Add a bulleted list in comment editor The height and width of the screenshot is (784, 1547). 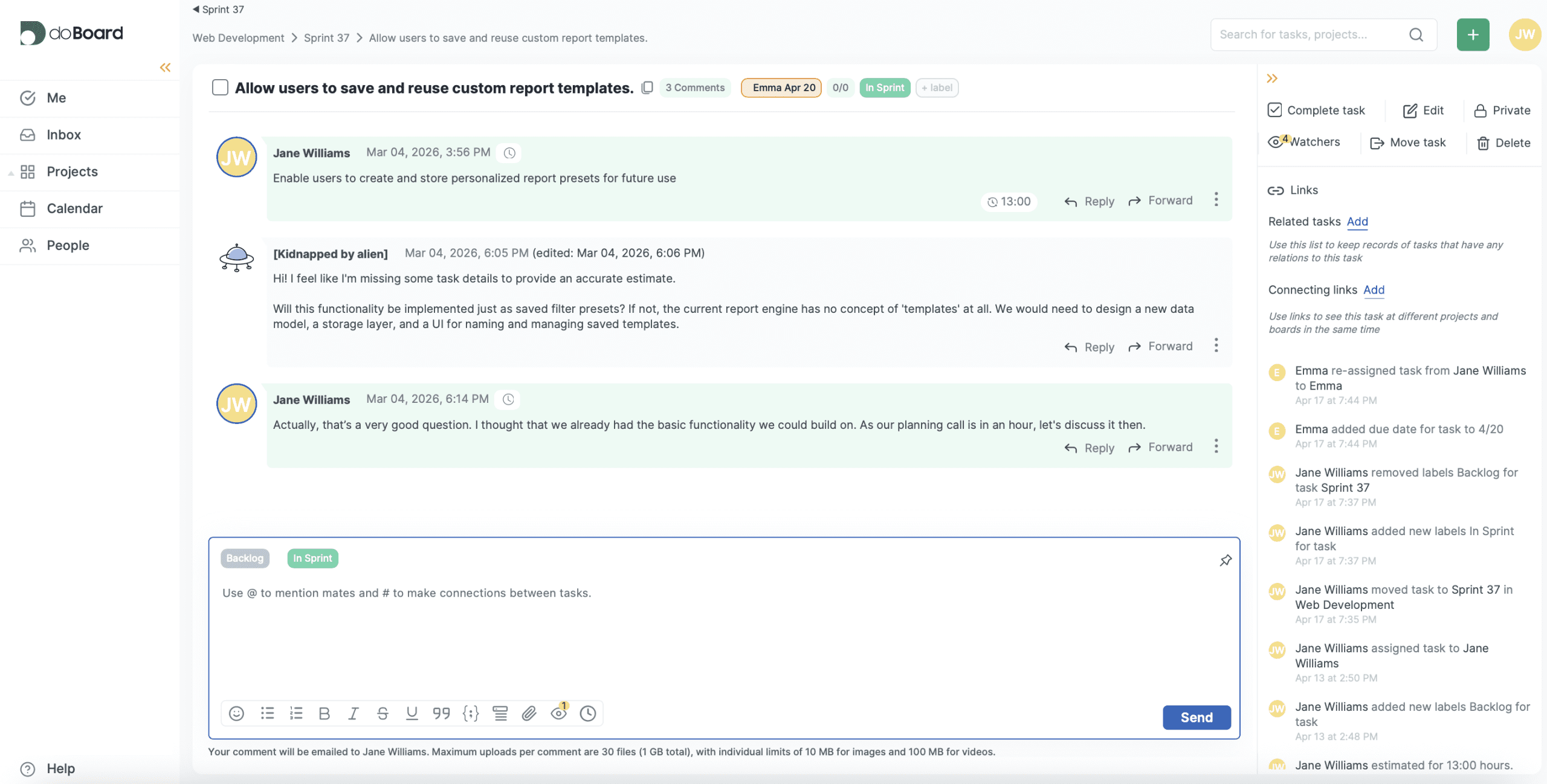(267, 713)
